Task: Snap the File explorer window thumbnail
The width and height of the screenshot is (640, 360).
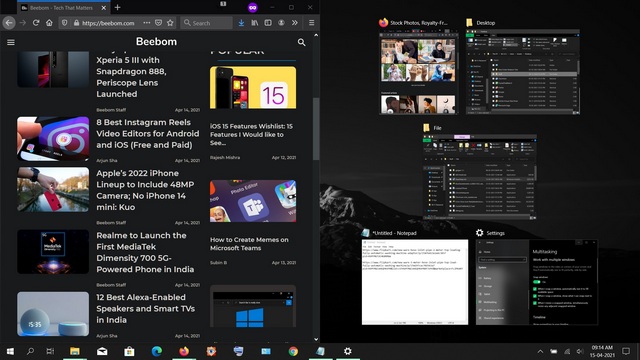Action: 480,177
